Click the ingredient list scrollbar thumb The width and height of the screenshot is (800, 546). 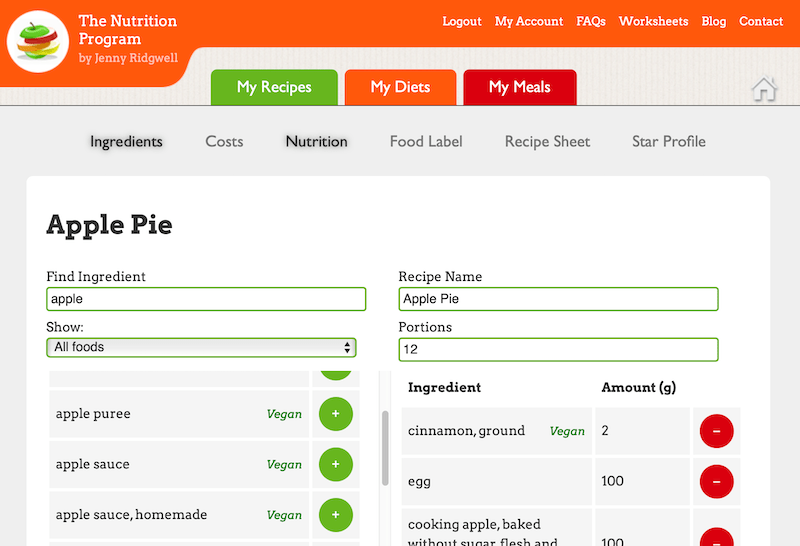click(385, 448)
